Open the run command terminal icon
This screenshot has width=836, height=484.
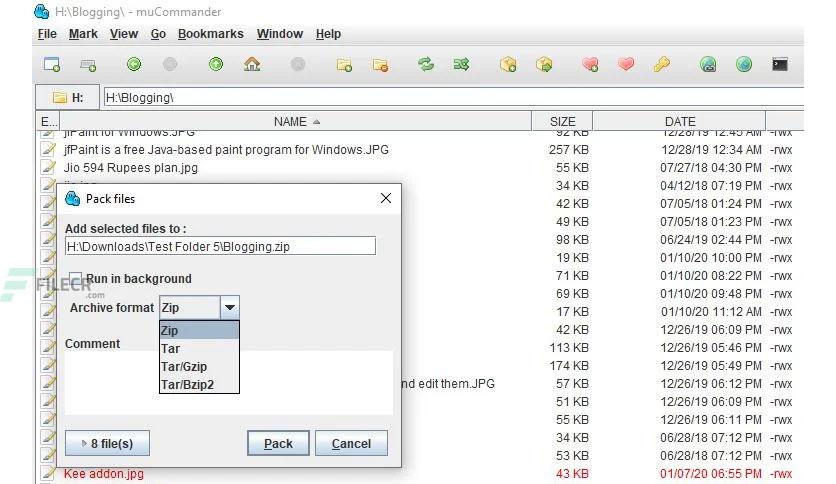coord(779,64)
